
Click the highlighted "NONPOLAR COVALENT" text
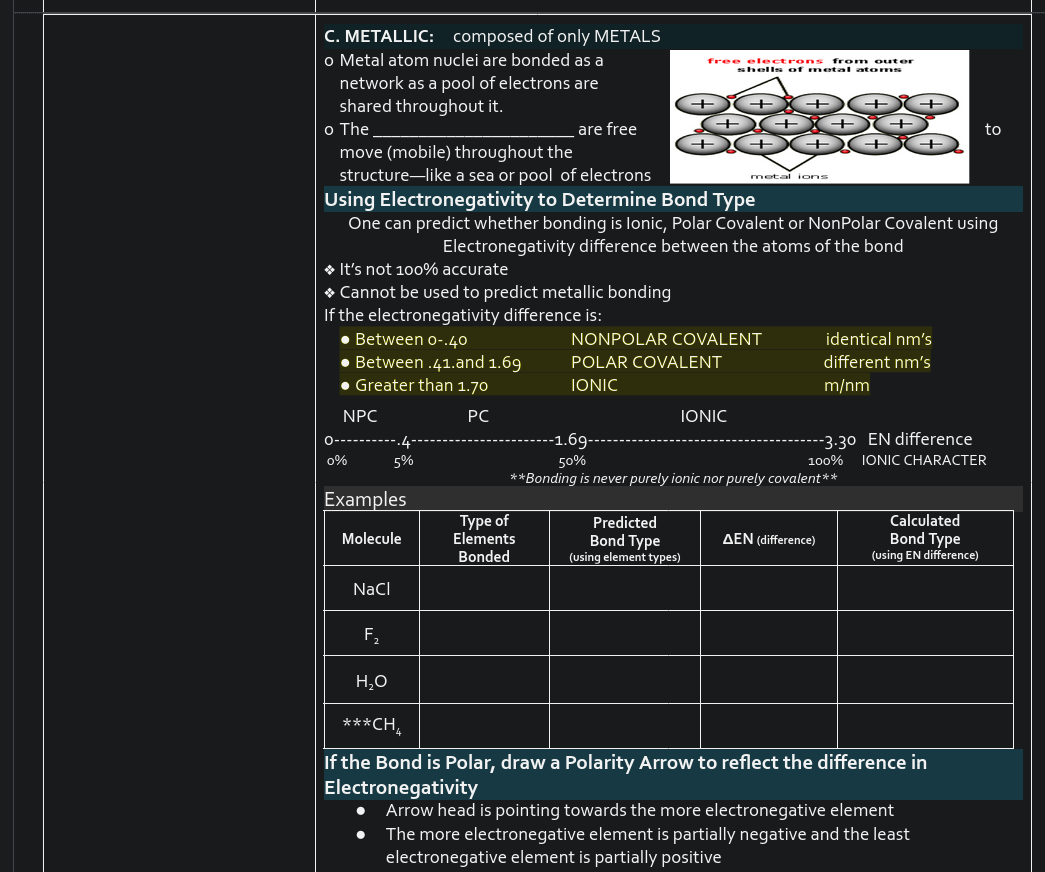(x=666, y=339)
